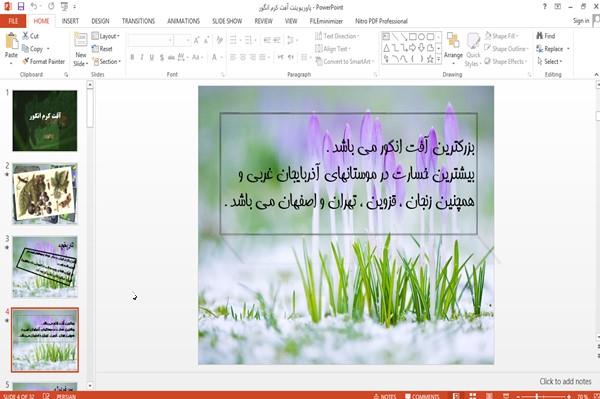Image resolution: width=600 pixels, height=399 pixels.
Task: Open Quick Styles gallery
Action: click(473, 50)
